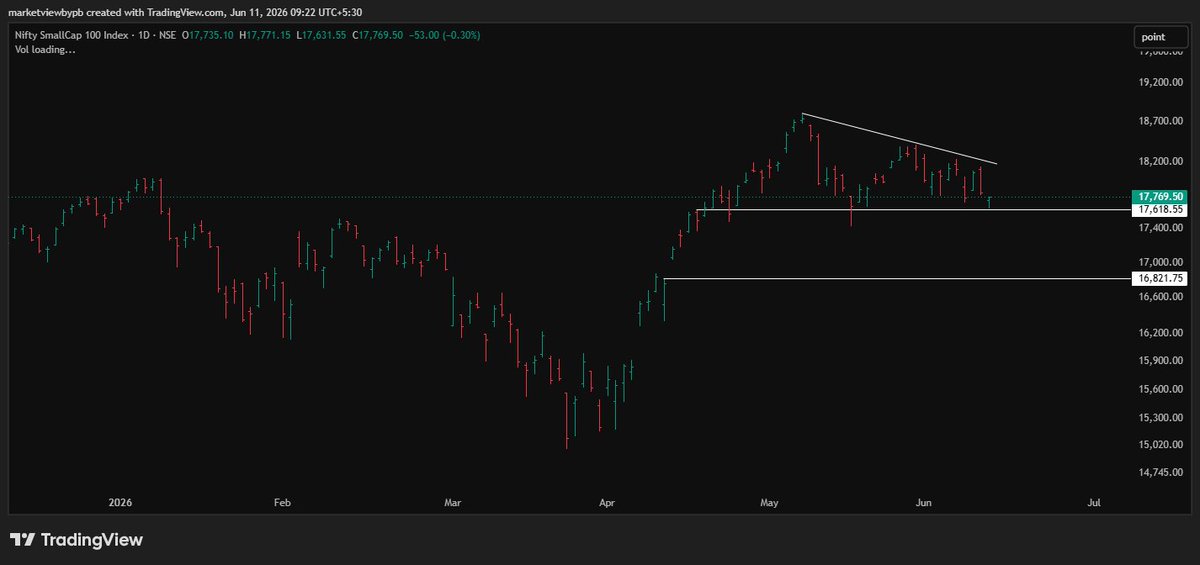The width and height of the screenshot is (1200, 565).
Task: Click the 16,200.00 price axis label
Action: click(1160, 332)
